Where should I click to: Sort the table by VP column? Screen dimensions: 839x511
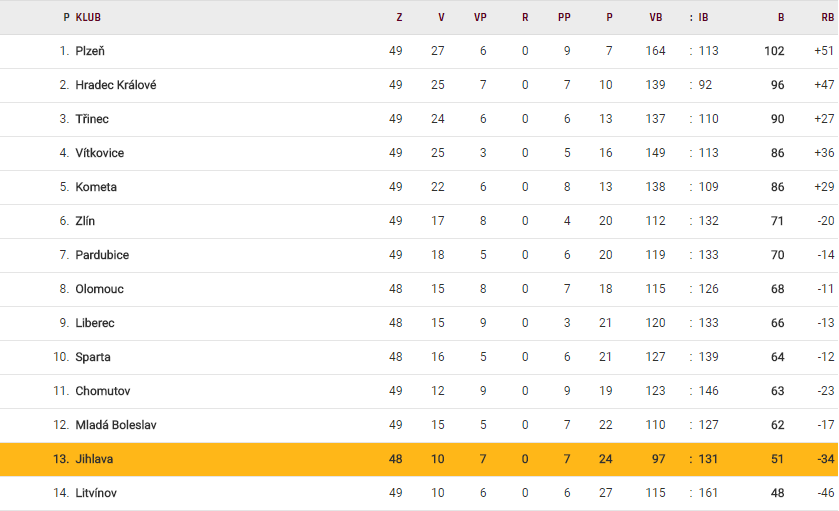[481, 17]
